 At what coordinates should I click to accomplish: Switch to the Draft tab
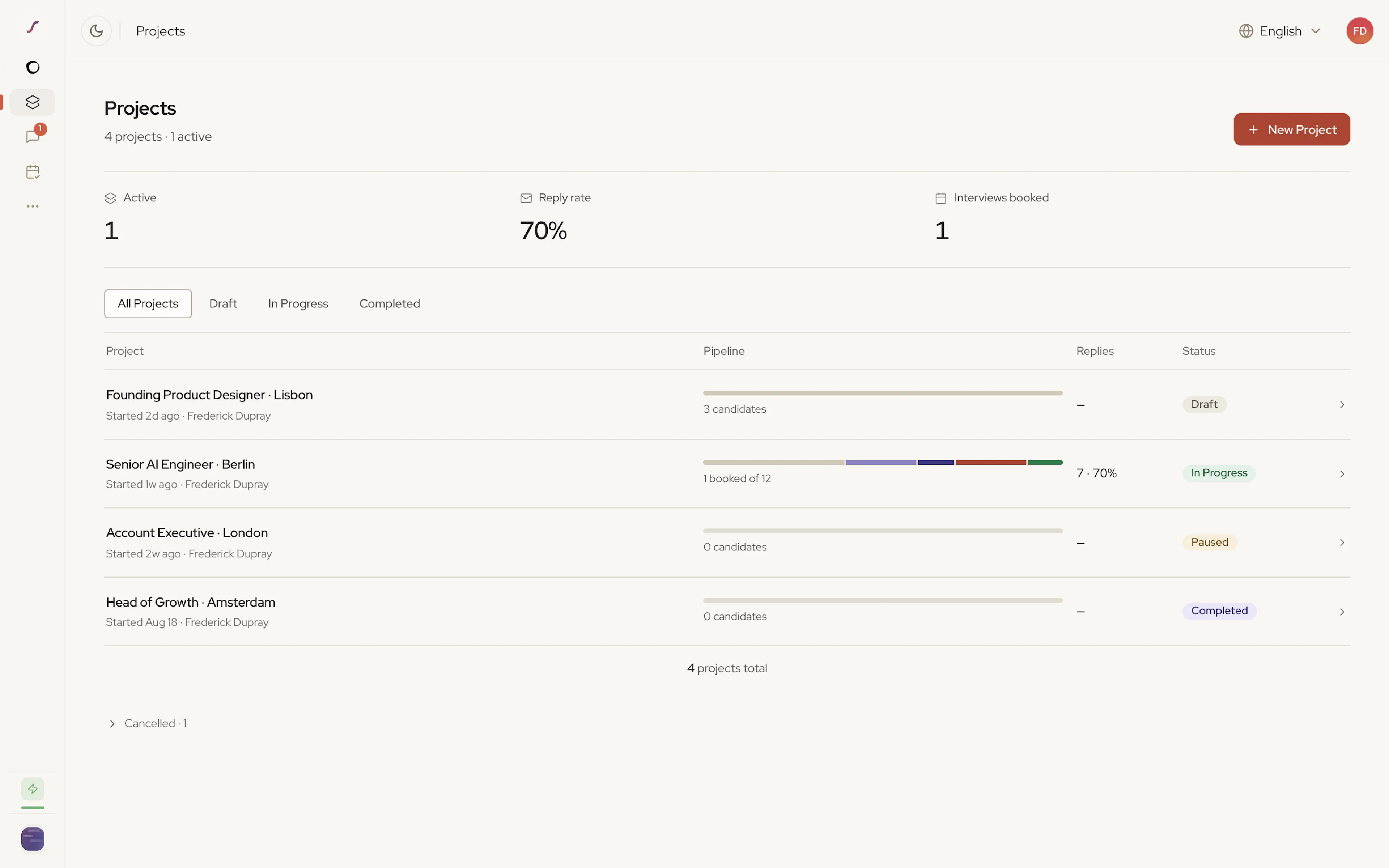(223, 304)
